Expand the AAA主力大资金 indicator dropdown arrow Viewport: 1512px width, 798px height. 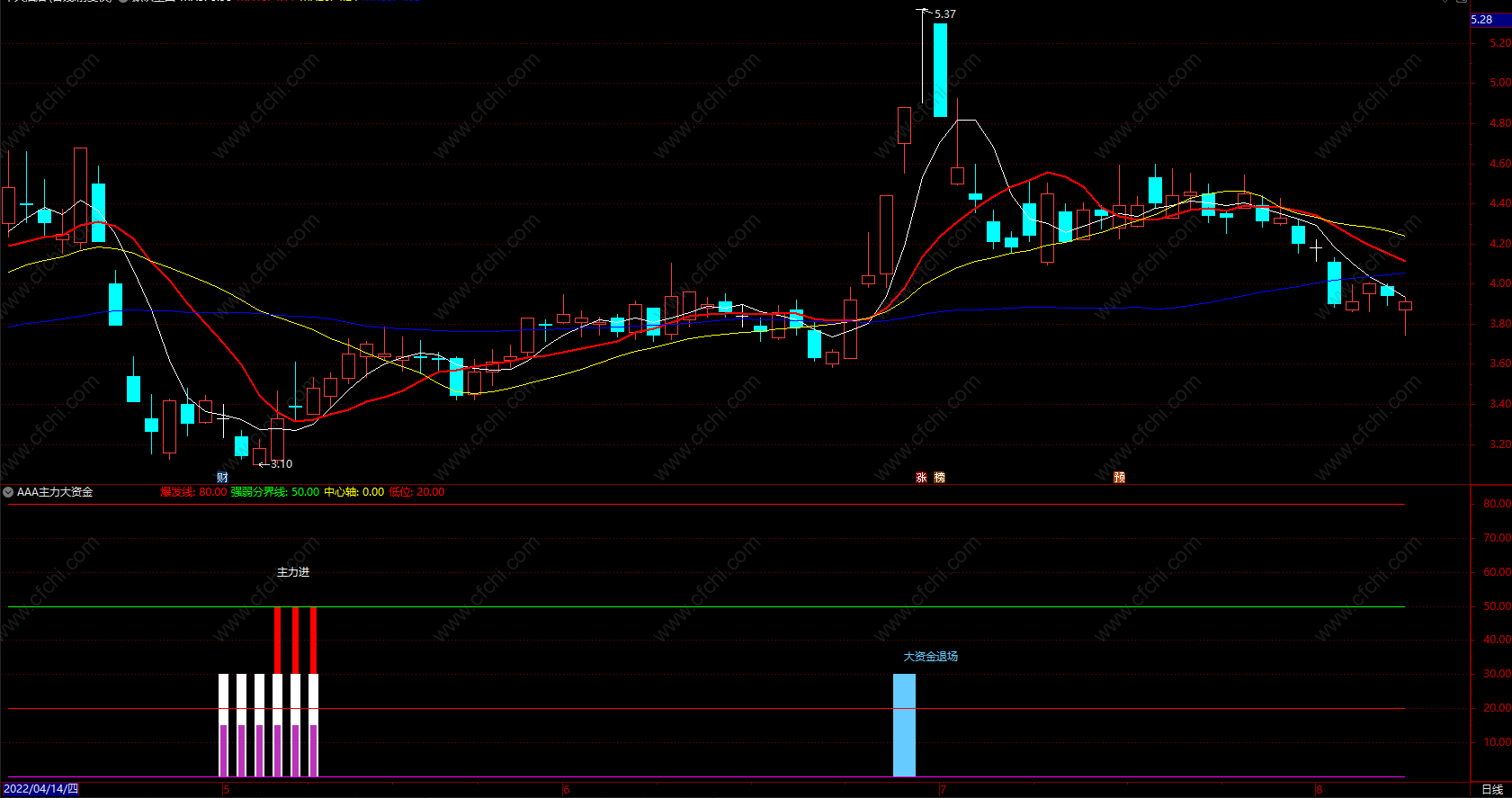click(x=8, y=492)
